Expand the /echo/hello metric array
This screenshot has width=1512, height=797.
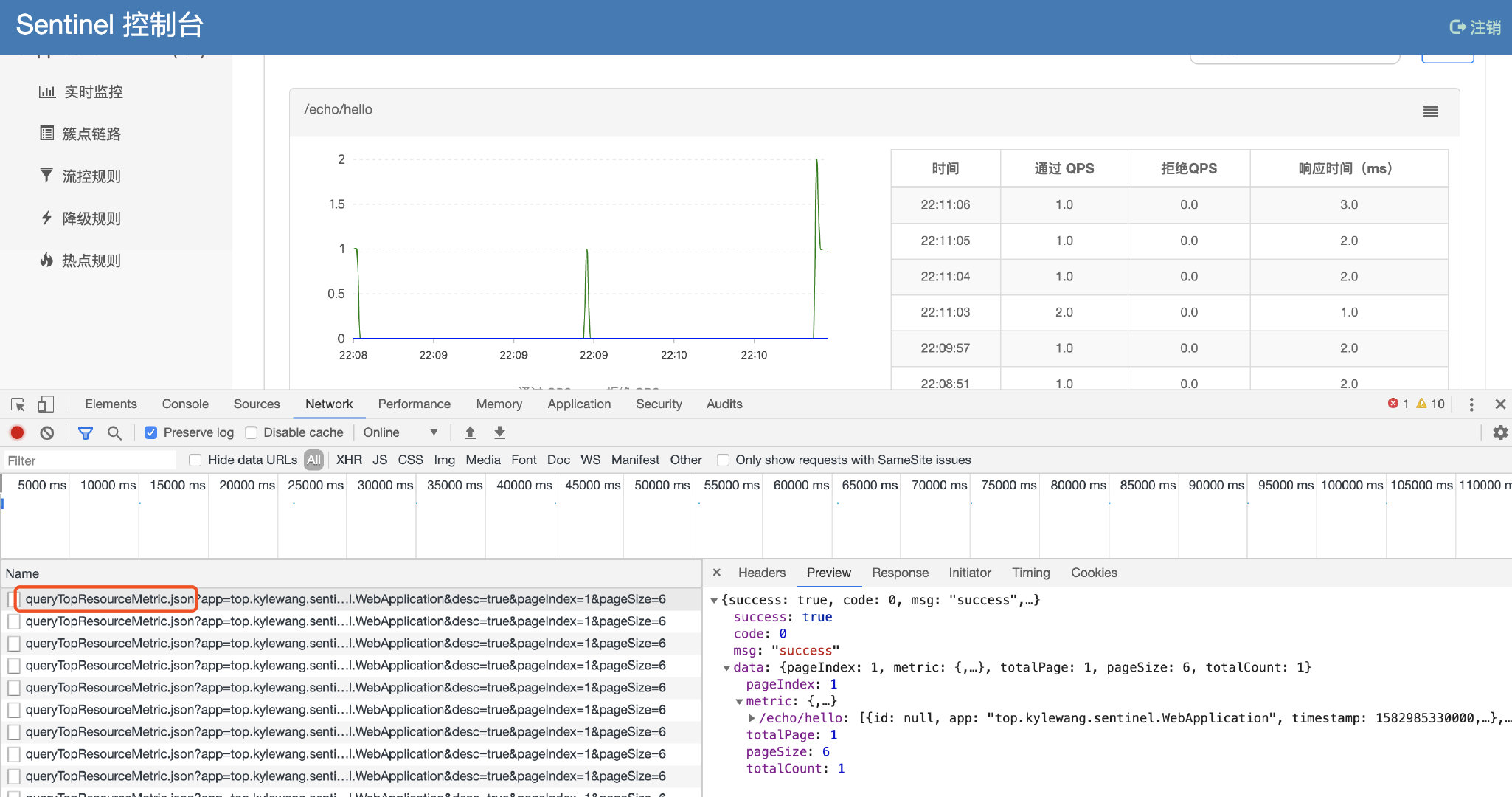coord(752,718)
